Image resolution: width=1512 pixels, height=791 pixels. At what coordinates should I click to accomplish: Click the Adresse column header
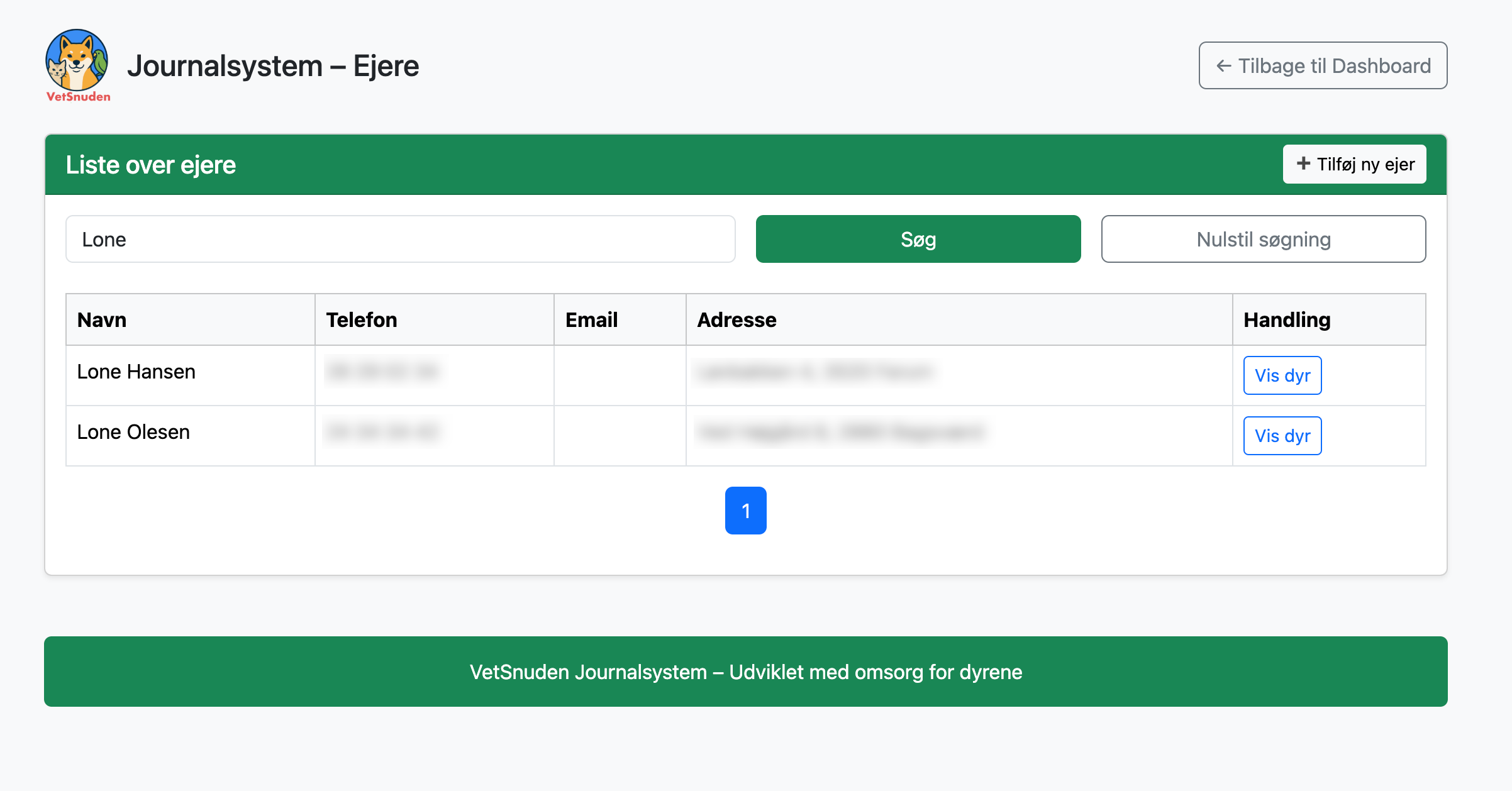click(959, 319)
